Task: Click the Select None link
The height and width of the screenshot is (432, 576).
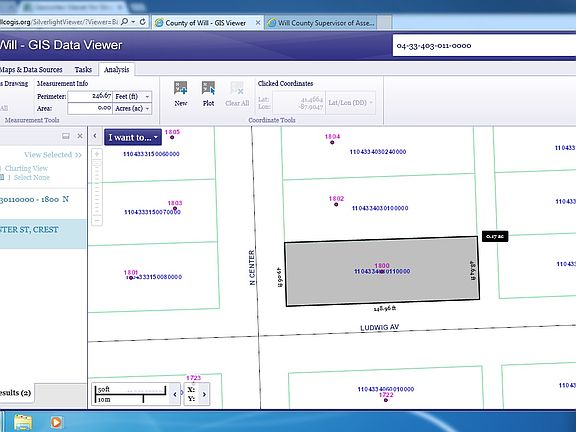Action: (32, 177)
